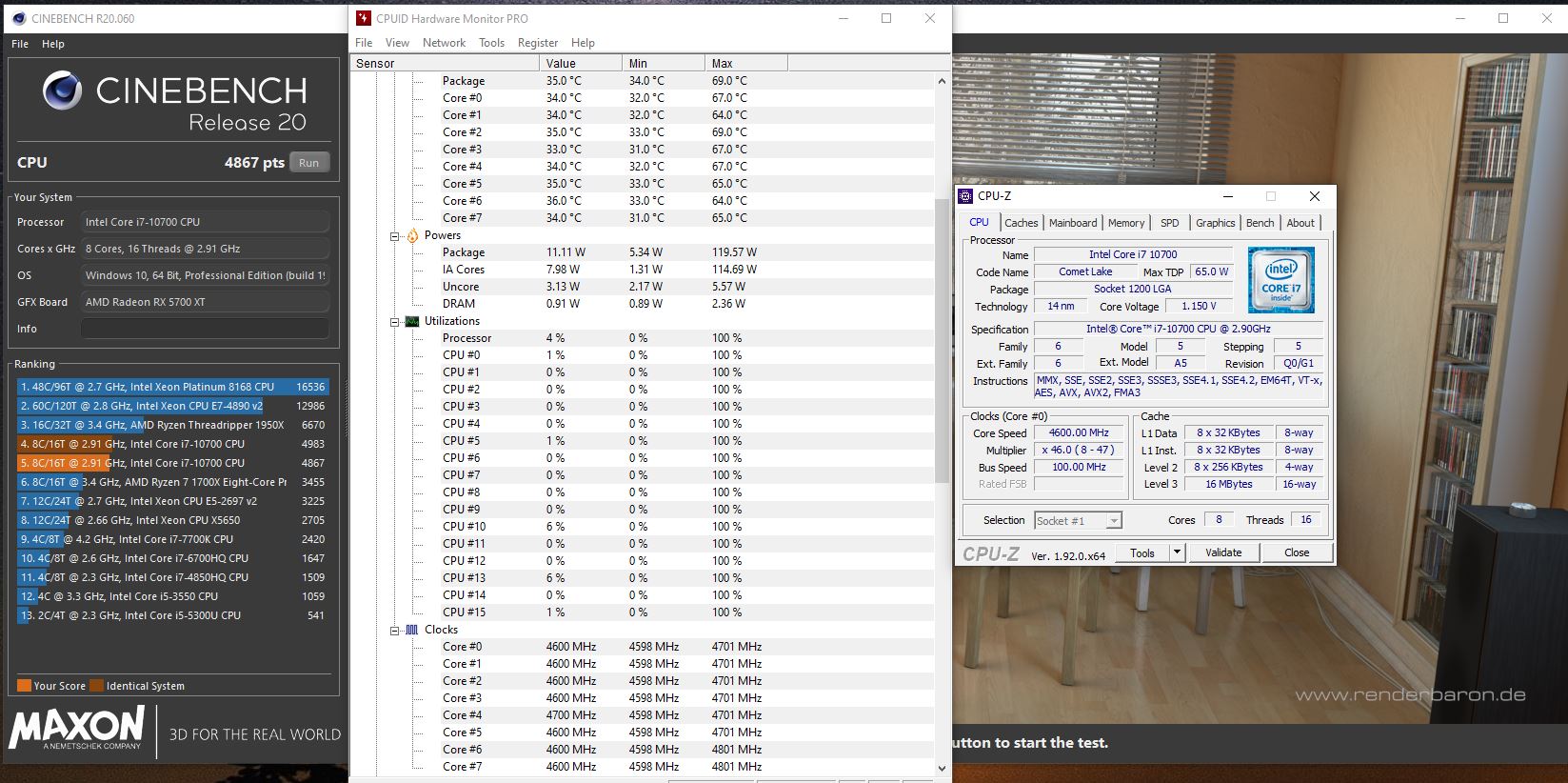Open Cinebench Help menu
Image resolution: width=1568 pixels, height=783 pixels.
[x=53, y=44]
